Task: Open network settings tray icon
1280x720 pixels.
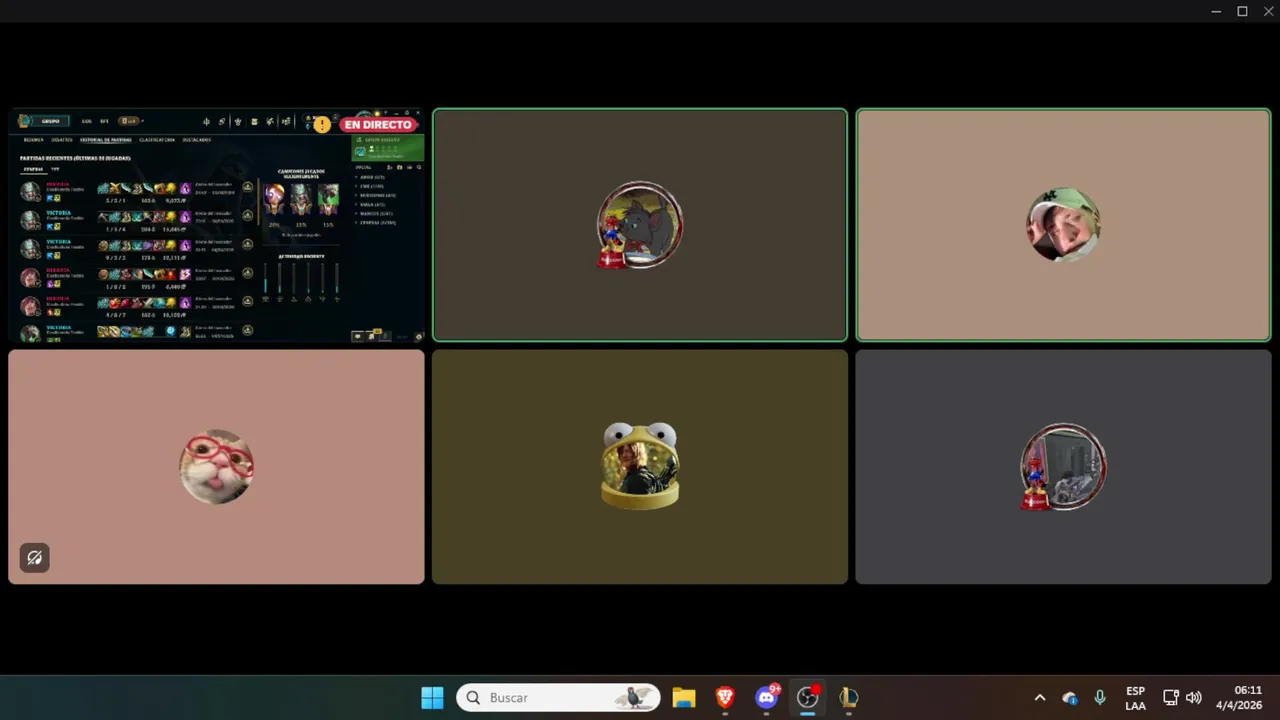Action: click(x=1171, y=698)
